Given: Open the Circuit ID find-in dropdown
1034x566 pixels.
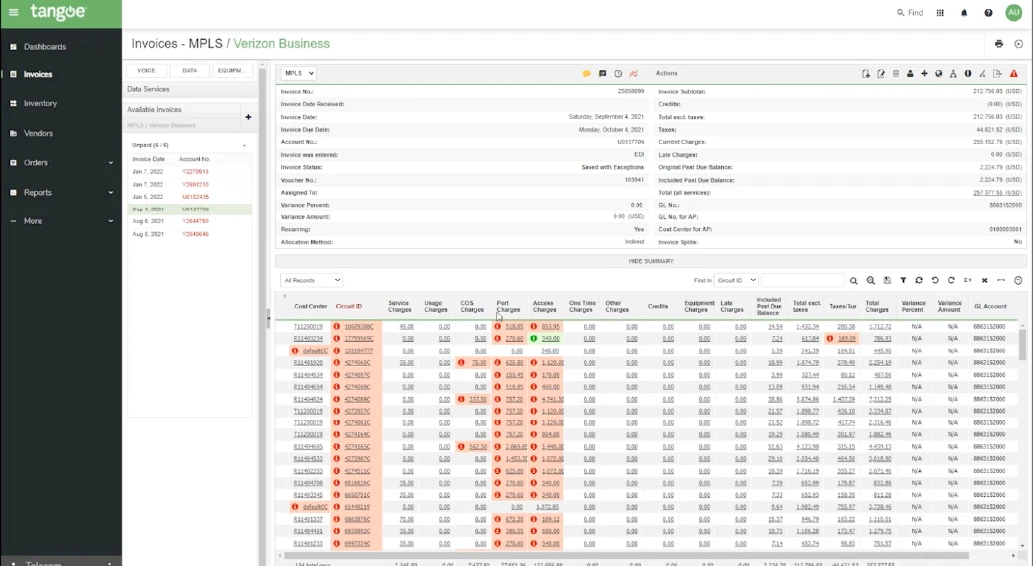Looking at the screenshot, I should (x=736, y=281).
